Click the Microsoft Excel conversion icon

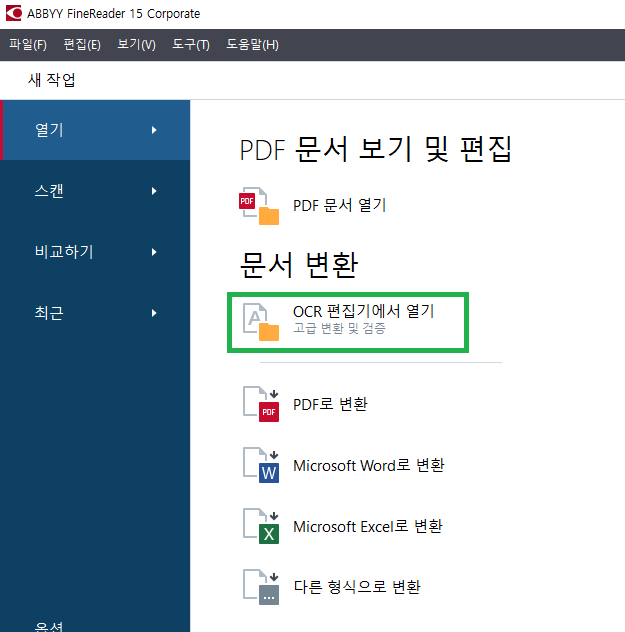pos(261,526)
